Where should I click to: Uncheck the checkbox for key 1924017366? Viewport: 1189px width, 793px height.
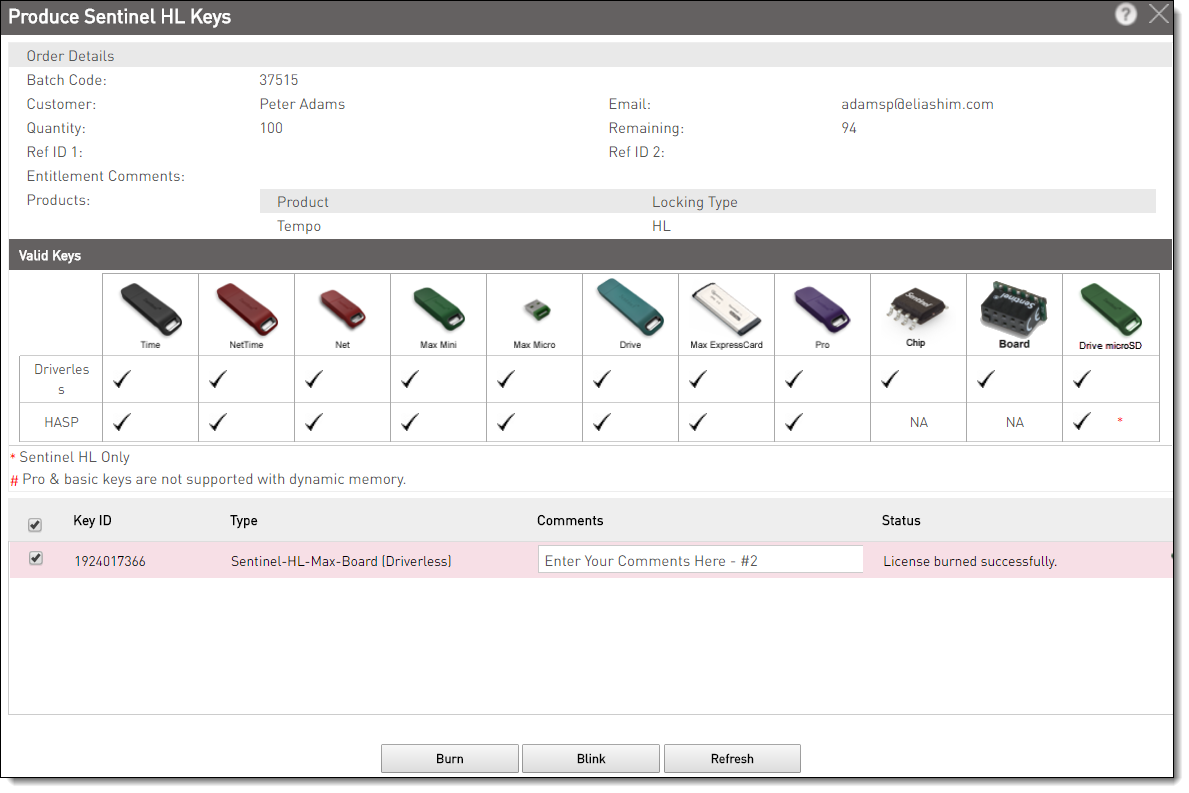(x=36, y=559)
